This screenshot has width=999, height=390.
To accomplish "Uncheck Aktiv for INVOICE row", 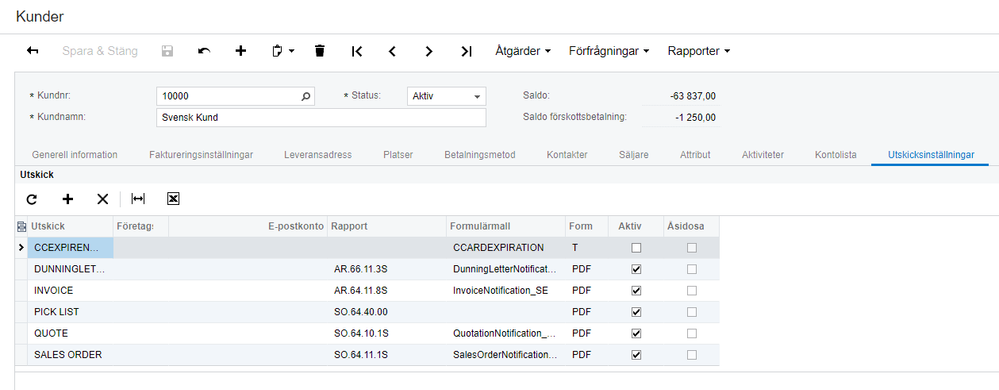I will 636,291.
